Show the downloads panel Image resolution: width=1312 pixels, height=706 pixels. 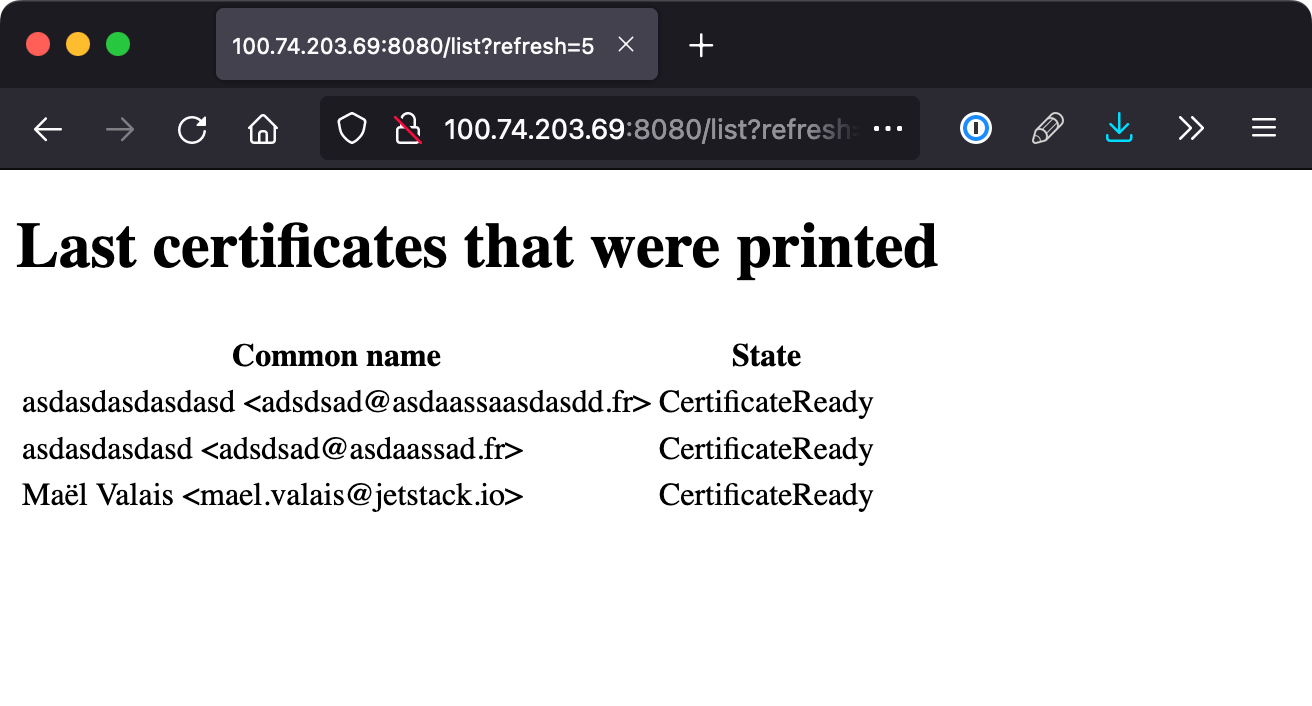[1119, 129]
